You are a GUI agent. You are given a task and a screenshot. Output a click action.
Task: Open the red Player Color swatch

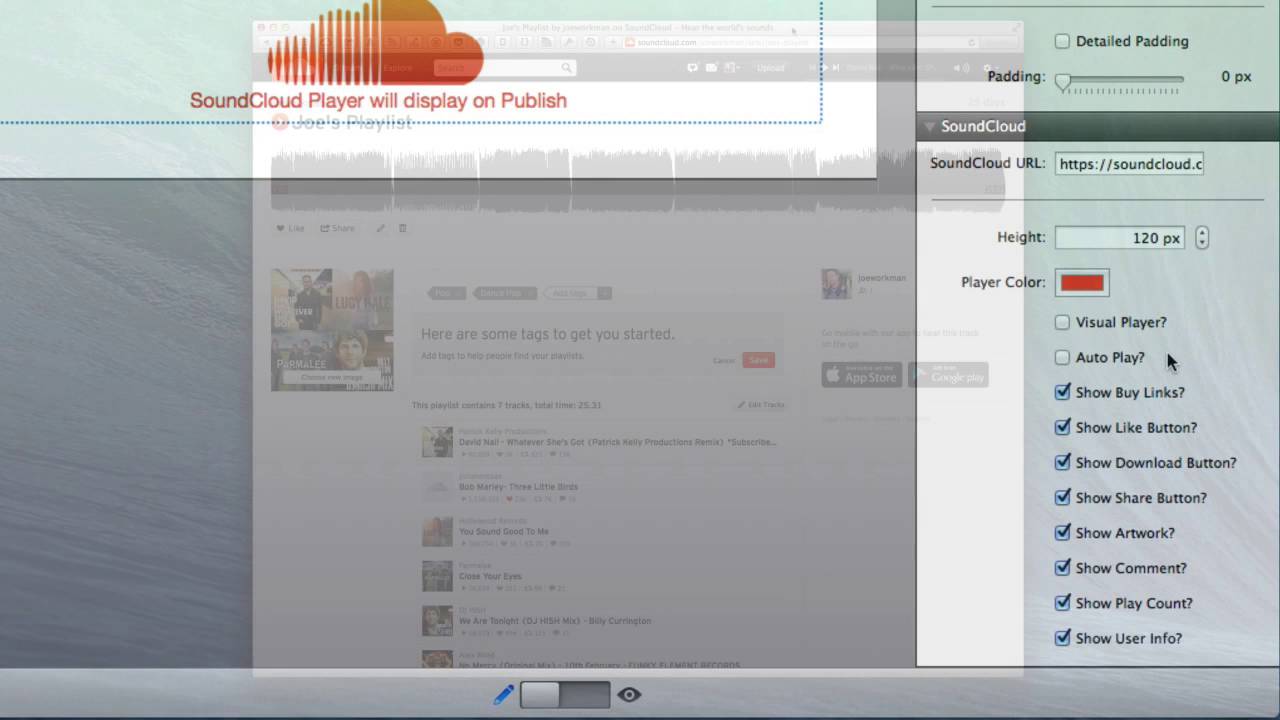[1082, 283]
